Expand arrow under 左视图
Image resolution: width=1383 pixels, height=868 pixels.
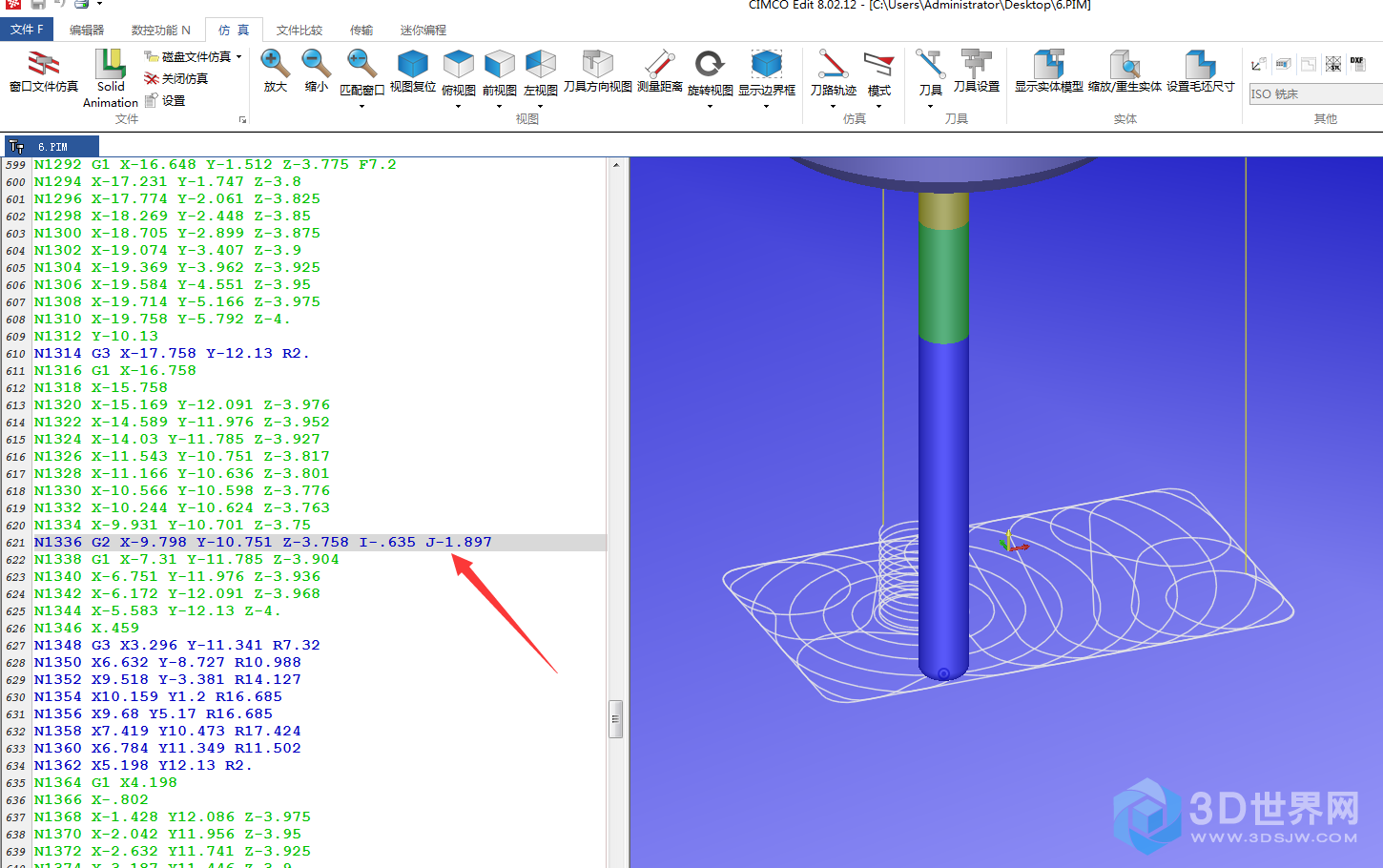(x=540, y=106)
